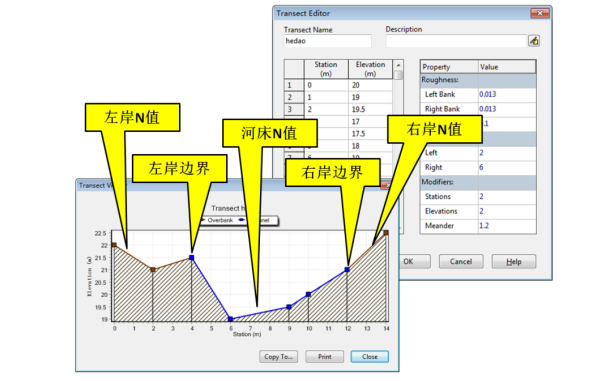Edit the Meander modifier value
609x381 pixels.
(507, 226)
